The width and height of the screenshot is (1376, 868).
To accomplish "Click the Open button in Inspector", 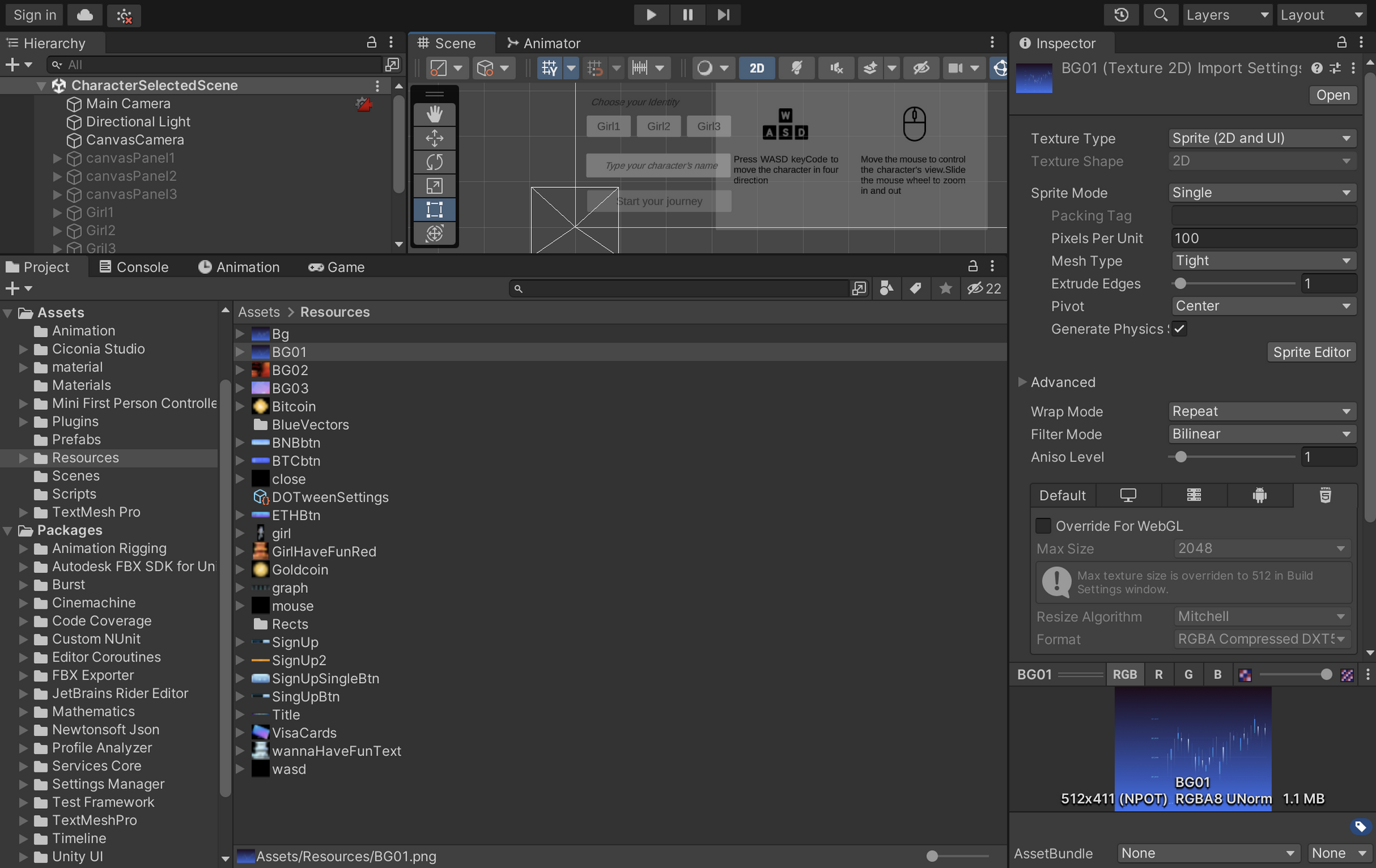I will [1333, 95].
